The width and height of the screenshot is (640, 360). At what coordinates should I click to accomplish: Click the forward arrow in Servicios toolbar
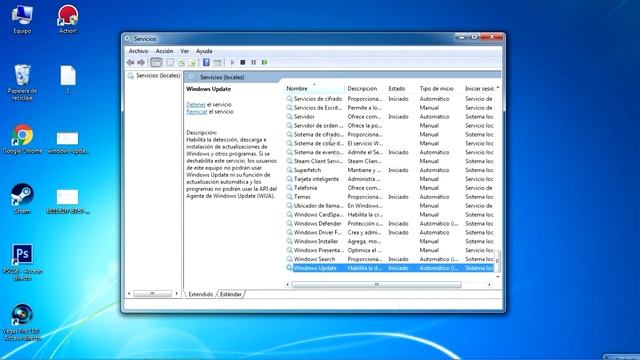tap(141, 62)
